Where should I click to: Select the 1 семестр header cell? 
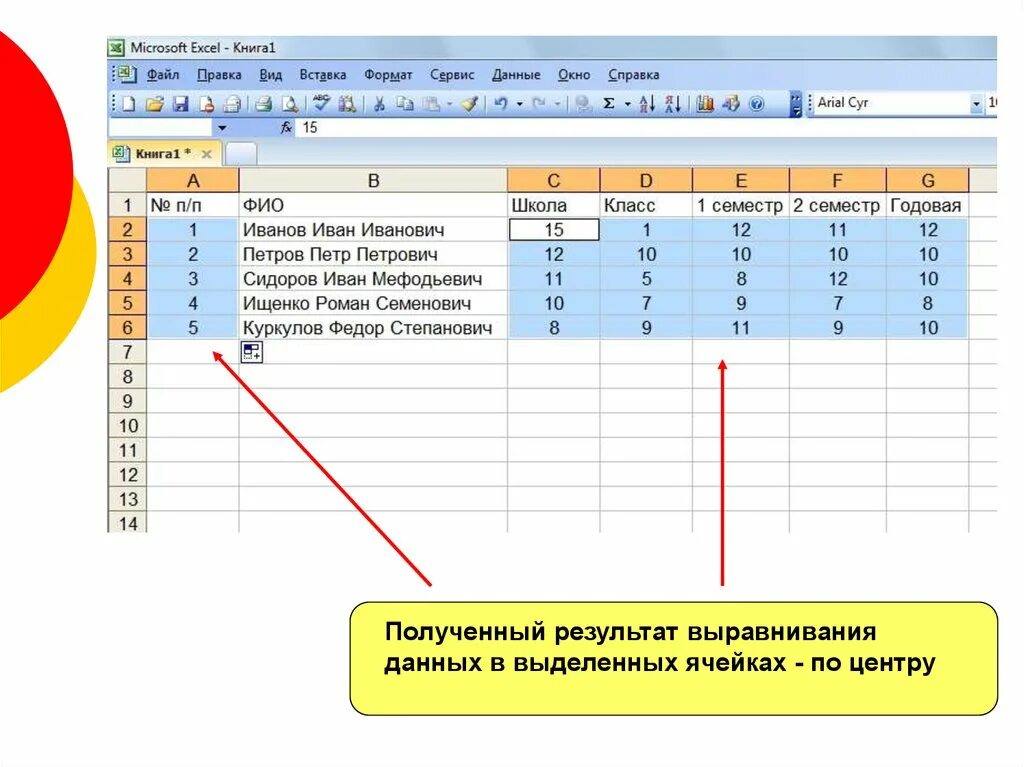[741, 205]
